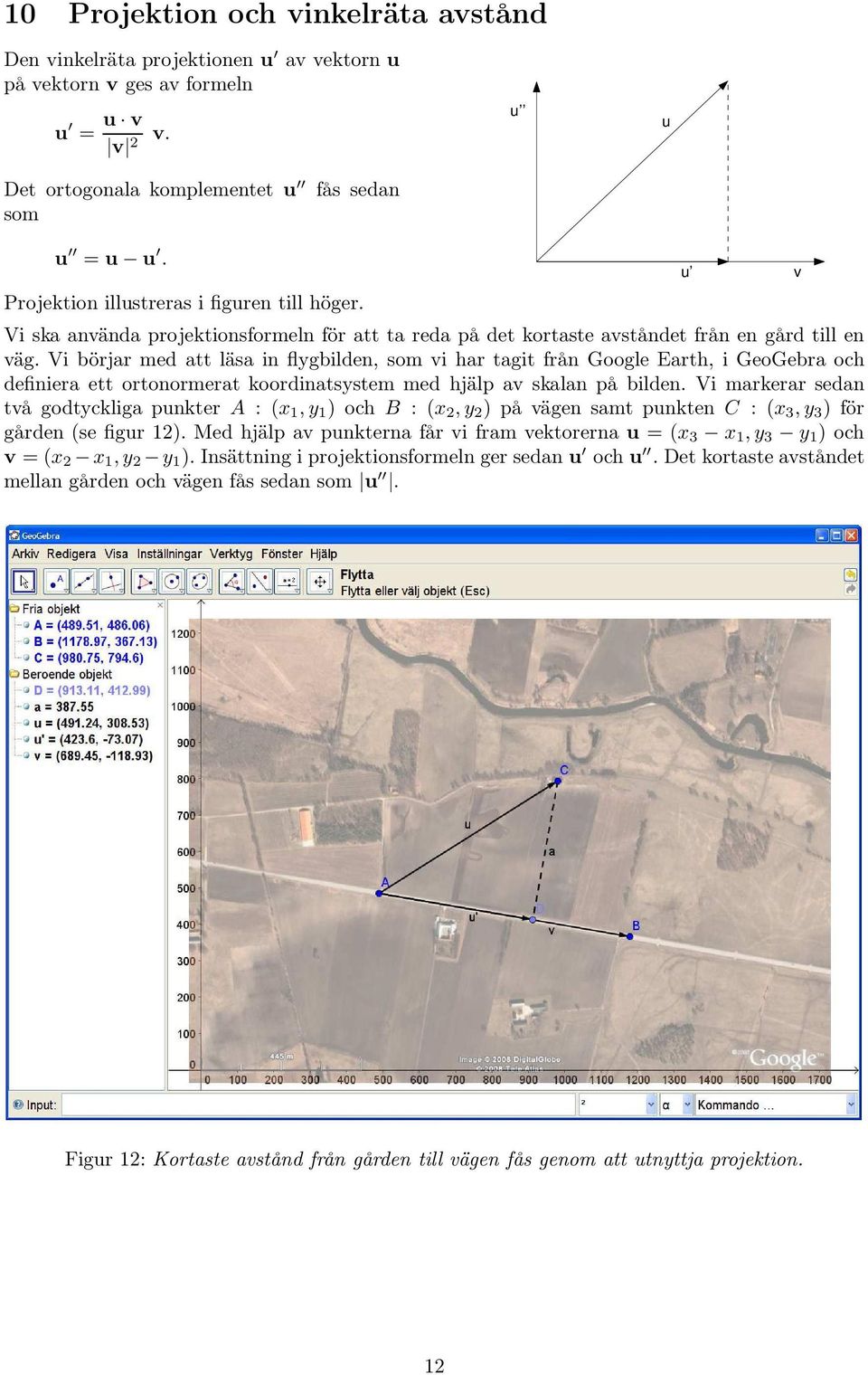Open the exponent ² symbol dropdown
Image resolution: width=868 pixels, height=1375 pixels.
(651, 1105)
